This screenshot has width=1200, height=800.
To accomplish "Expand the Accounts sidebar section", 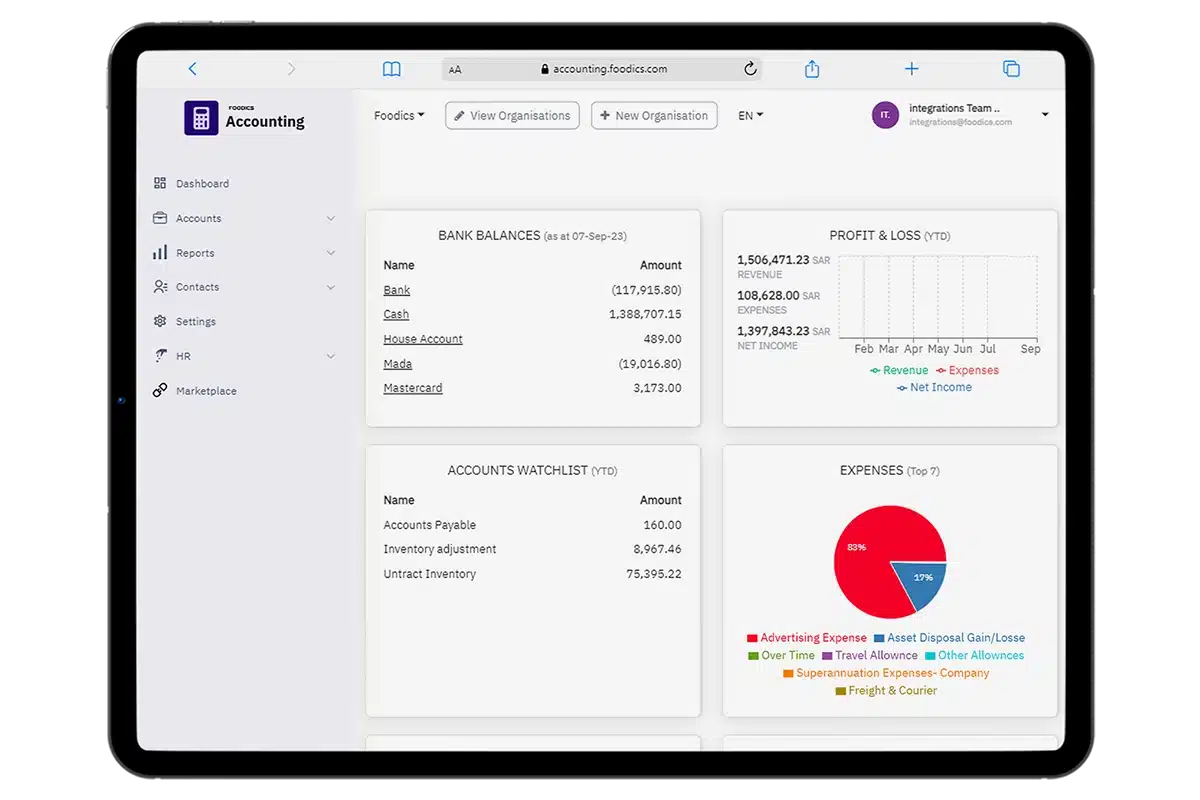I will coord(243,218).
